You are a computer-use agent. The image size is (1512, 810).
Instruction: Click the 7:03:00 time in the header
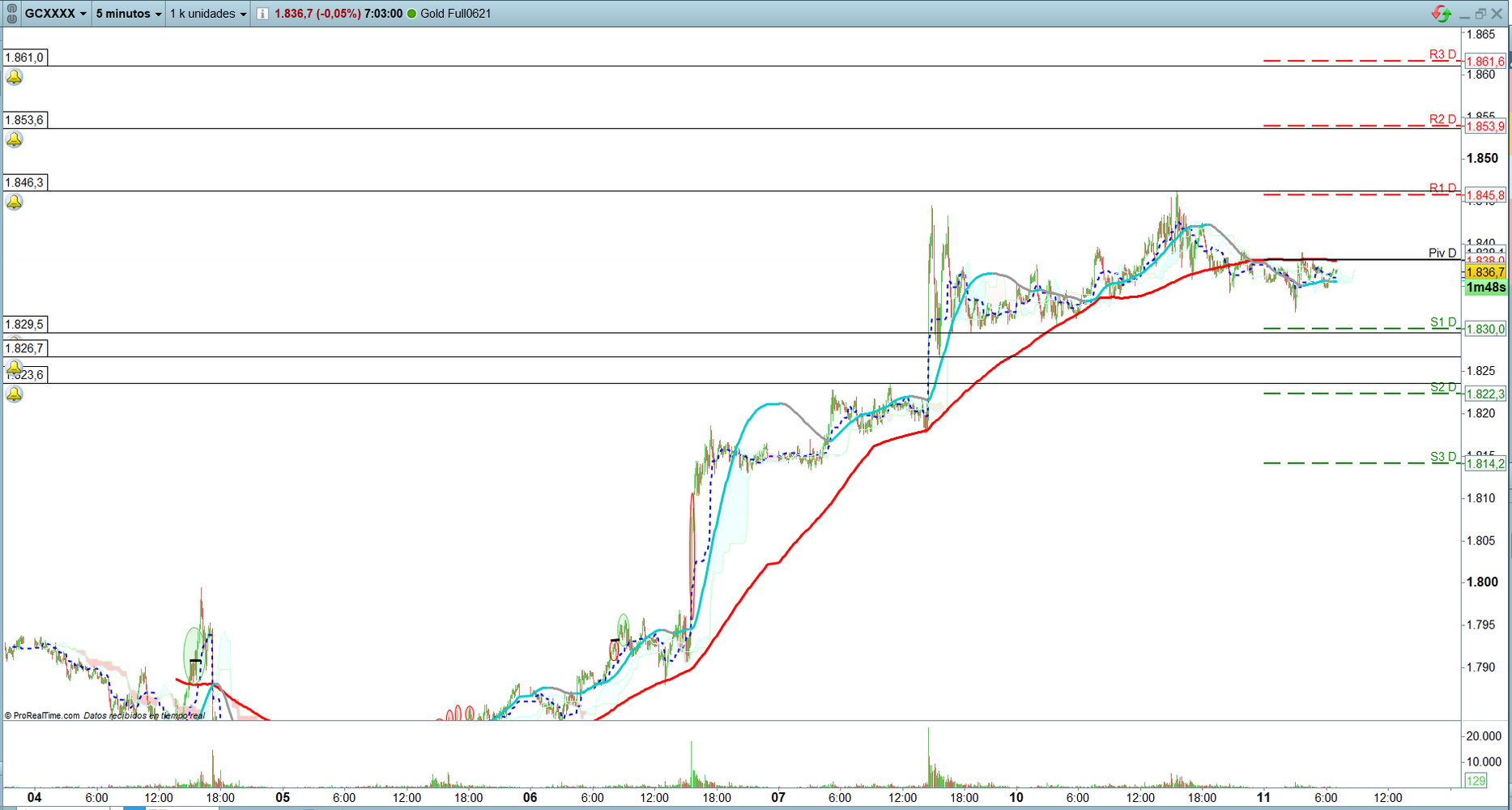click(383, 14)
